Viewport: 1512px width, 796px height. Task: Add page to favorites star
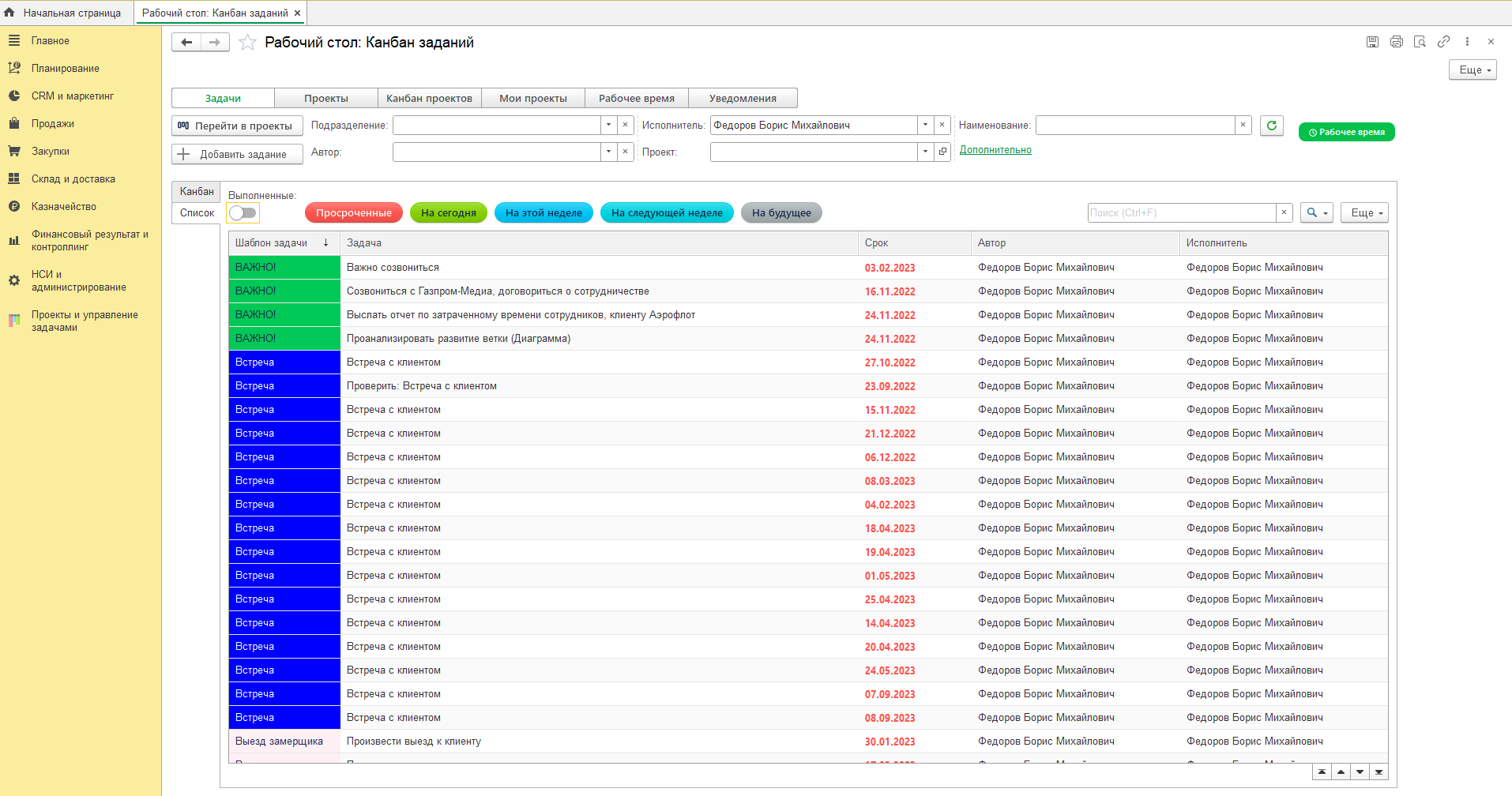[x=247, y=42]
